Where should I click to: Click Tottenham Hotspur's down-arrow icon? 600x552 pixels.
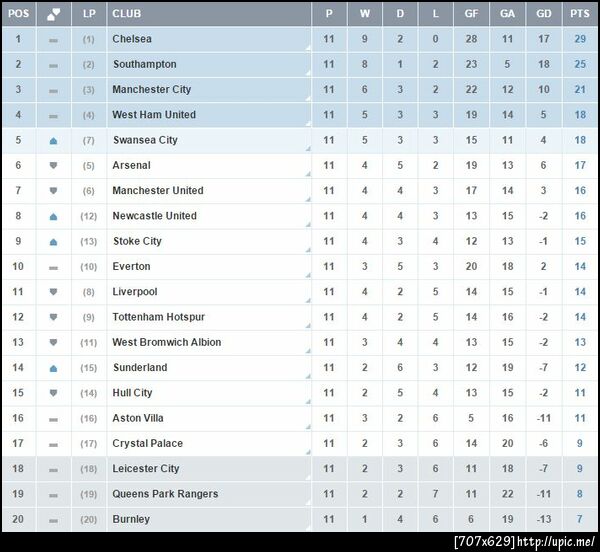(x=53, y=318)
